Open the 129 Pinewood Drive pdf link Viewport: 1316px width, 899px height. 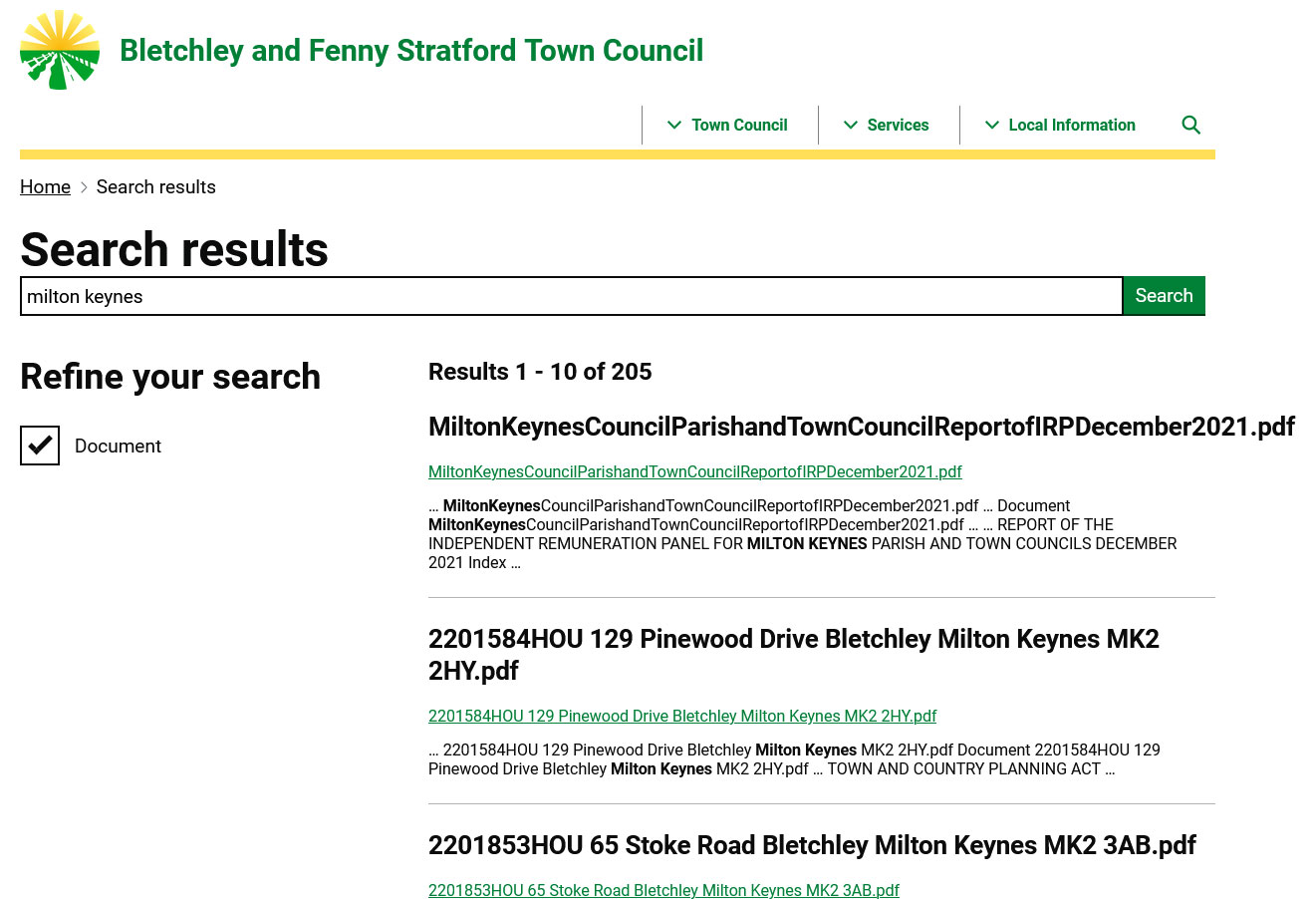682,716
